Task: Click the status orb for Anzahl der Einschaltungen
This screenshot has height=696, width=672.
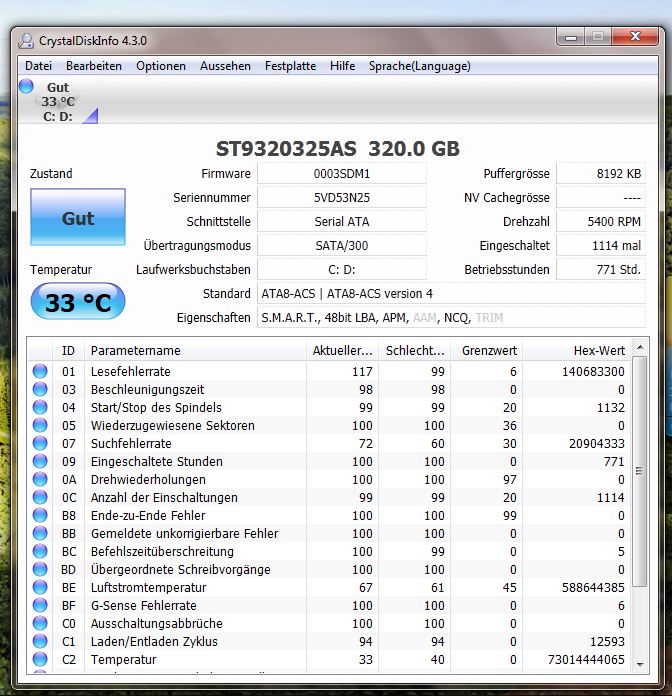Action: coord(40,497)
